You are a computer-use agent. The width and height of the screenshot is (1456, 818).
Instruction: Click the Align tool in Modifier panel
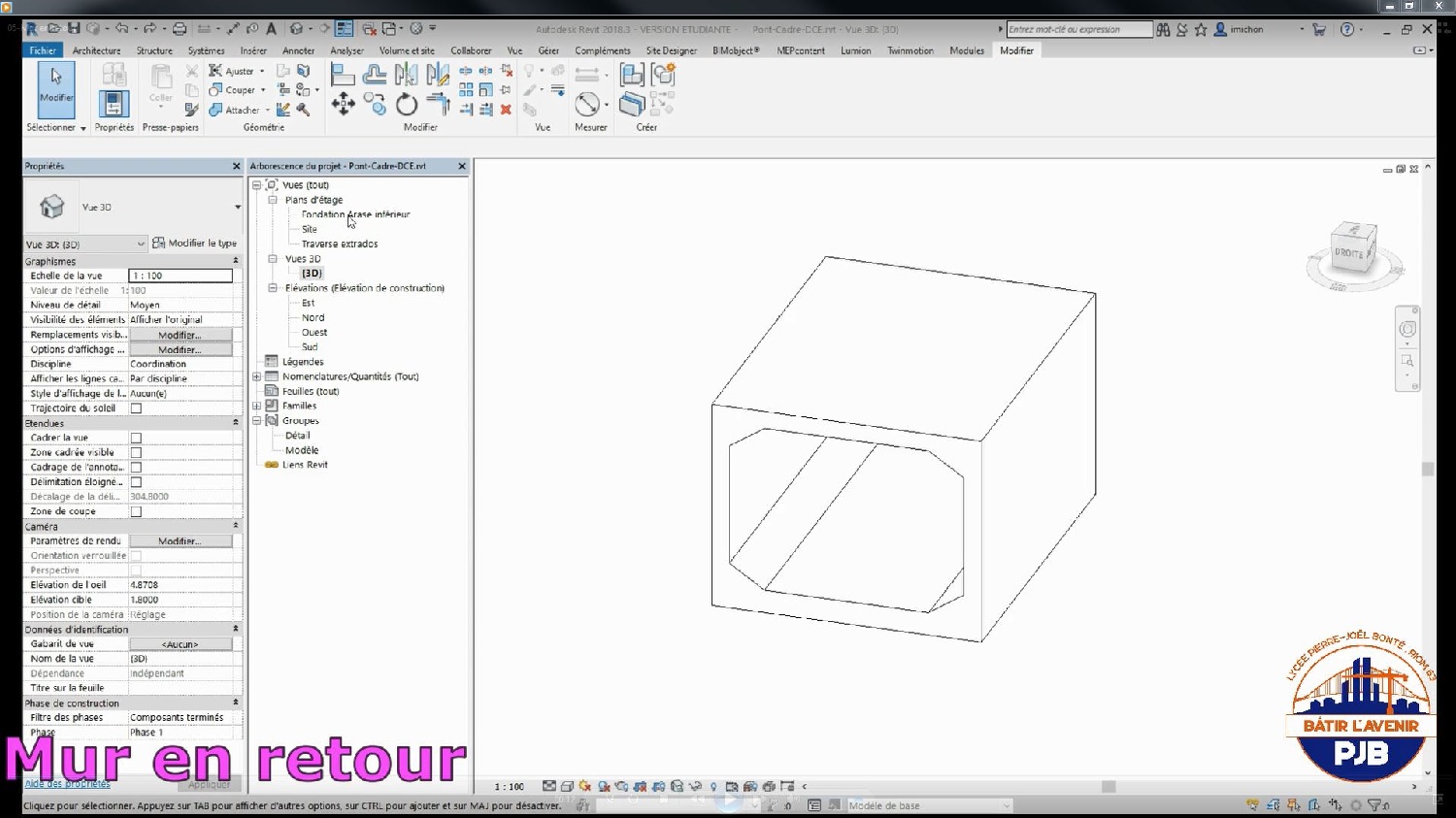(x=342, y=75)
